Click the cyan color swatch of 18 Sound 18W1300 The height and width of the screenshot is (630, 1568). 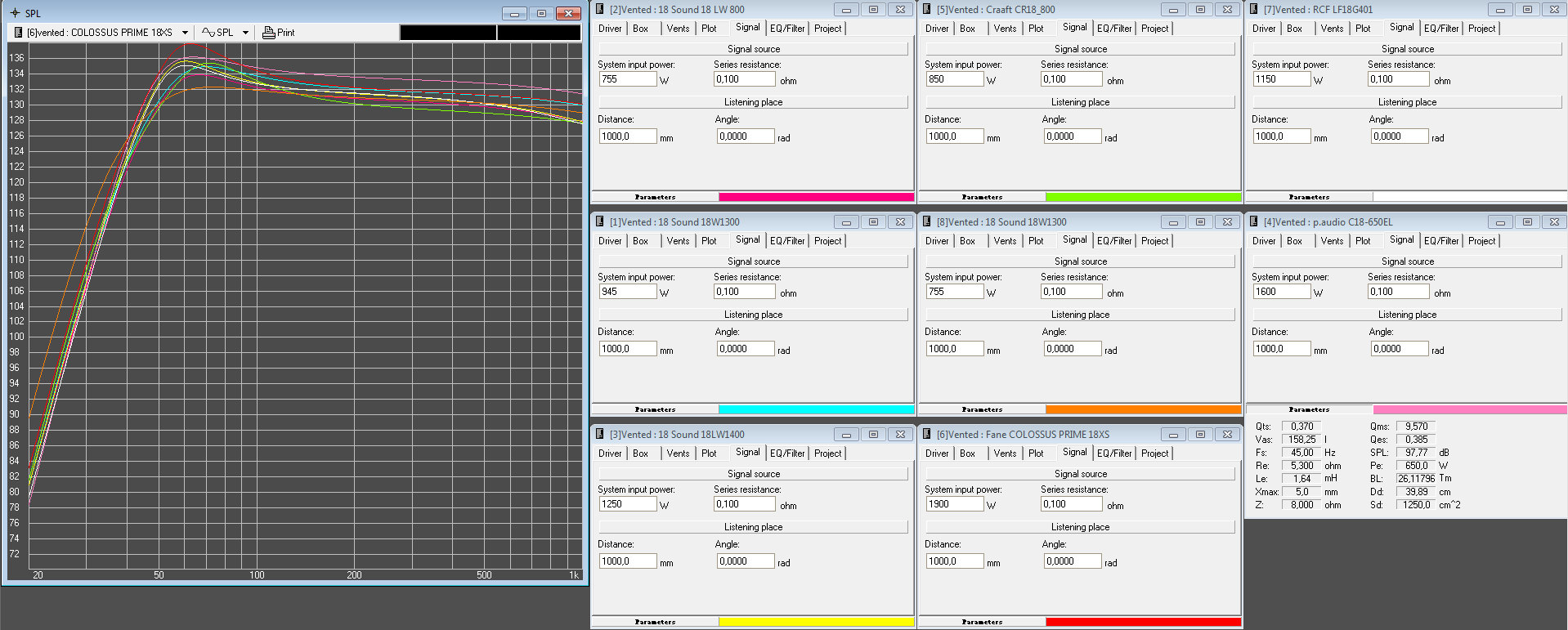(x=816, y=409)
